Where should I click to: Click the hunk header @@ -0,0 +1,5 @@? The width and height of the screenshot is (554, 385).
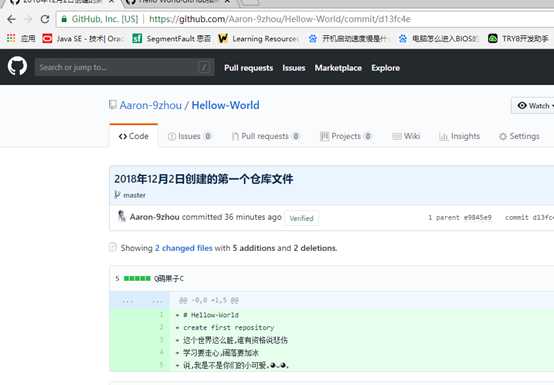(x=208, y=300)
